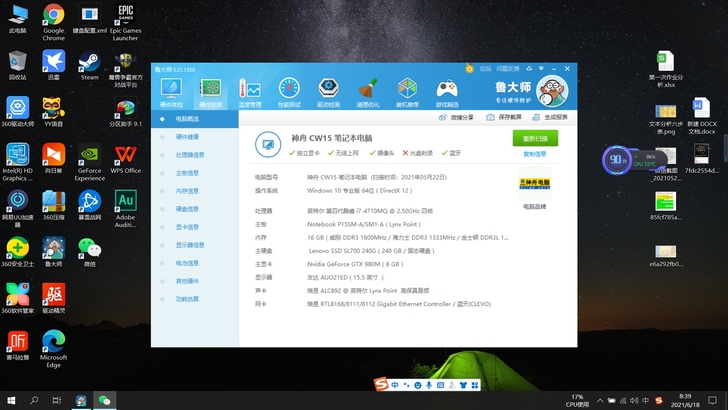728x410 pixels.
Task: Open Windows taskbar search
Action: (x=34, y=400)
